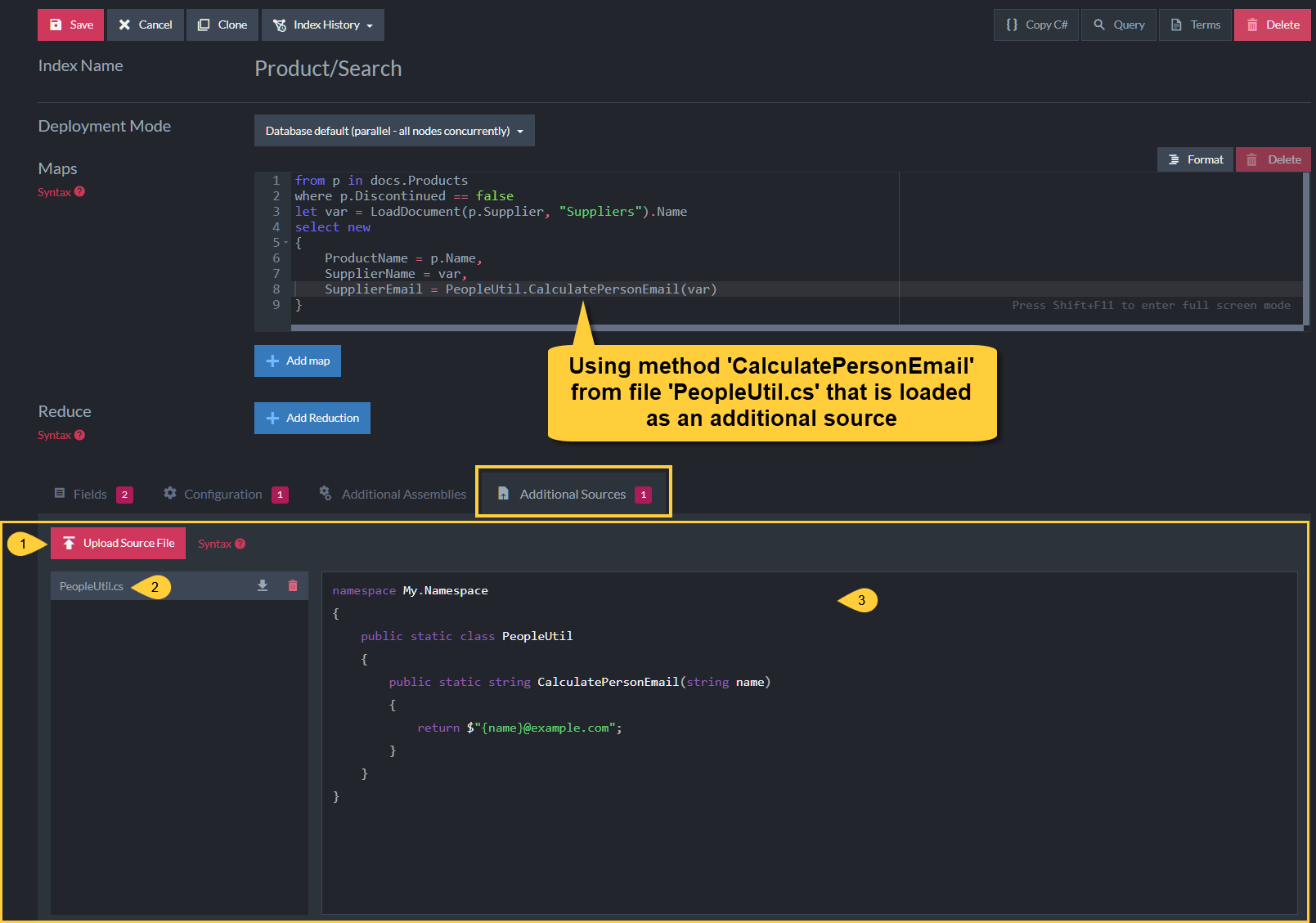Clone this index

(222, 25)
